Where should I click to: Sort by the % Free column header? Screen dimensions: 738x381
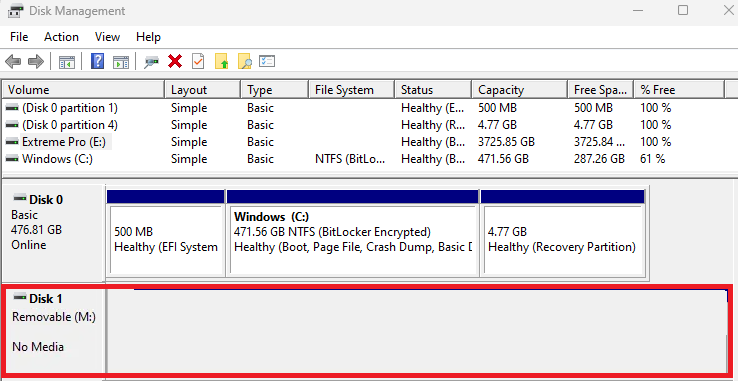click(x=679, y=89)
